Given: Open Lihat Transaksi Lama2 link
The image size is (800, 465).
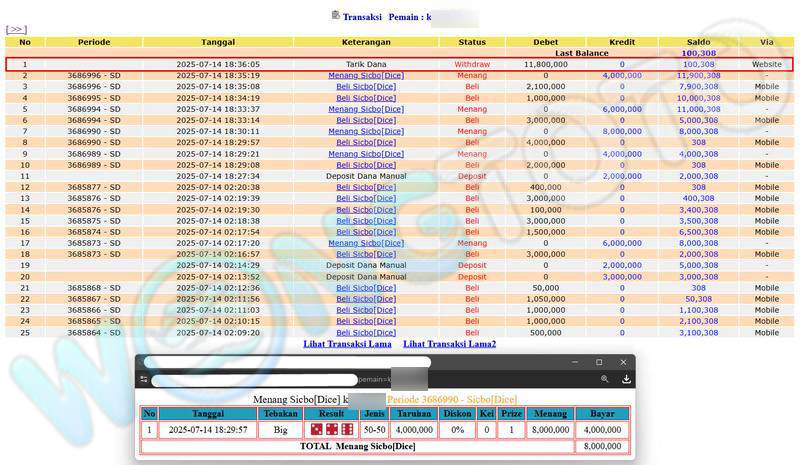Looking at the screenshot, I should (449, 344).
